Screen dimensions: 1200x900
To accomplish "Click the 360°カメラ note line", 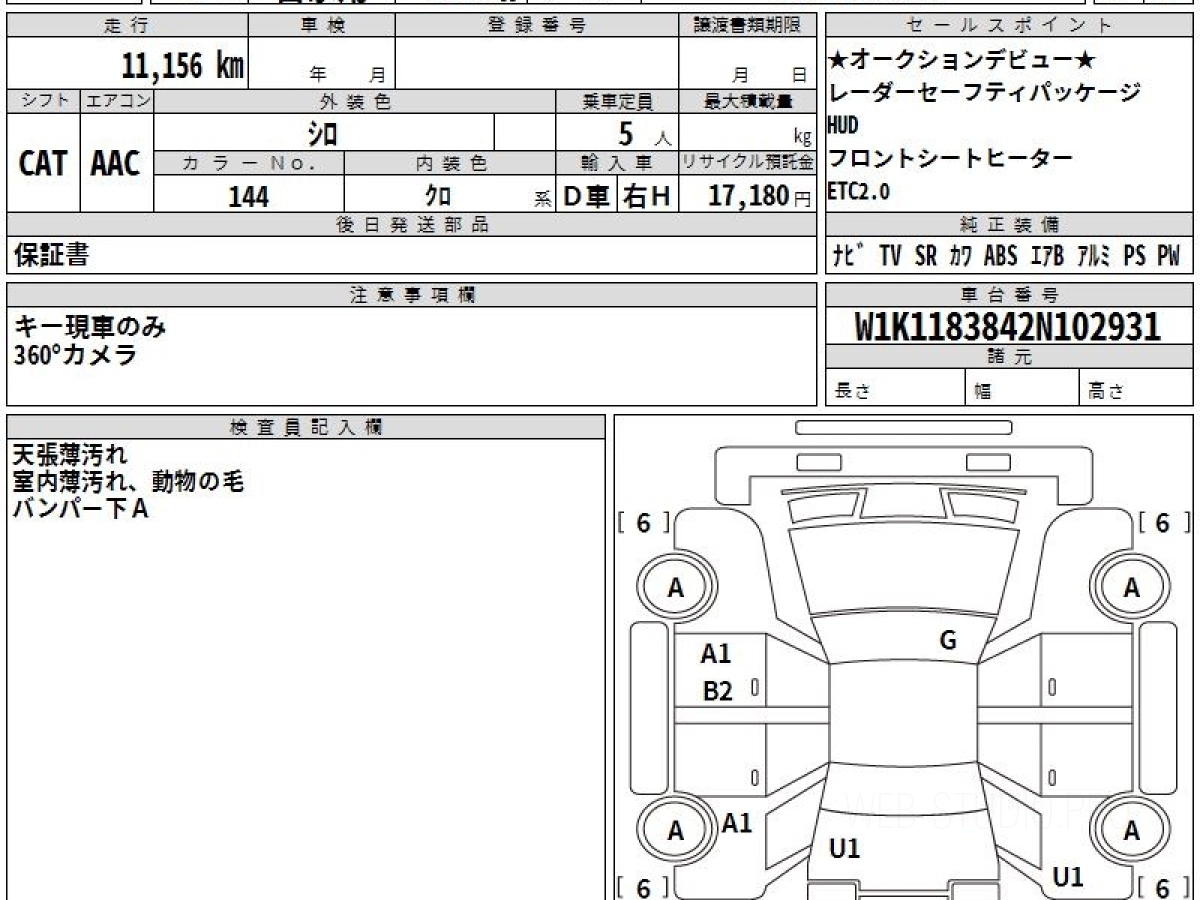I will (75, 354).
